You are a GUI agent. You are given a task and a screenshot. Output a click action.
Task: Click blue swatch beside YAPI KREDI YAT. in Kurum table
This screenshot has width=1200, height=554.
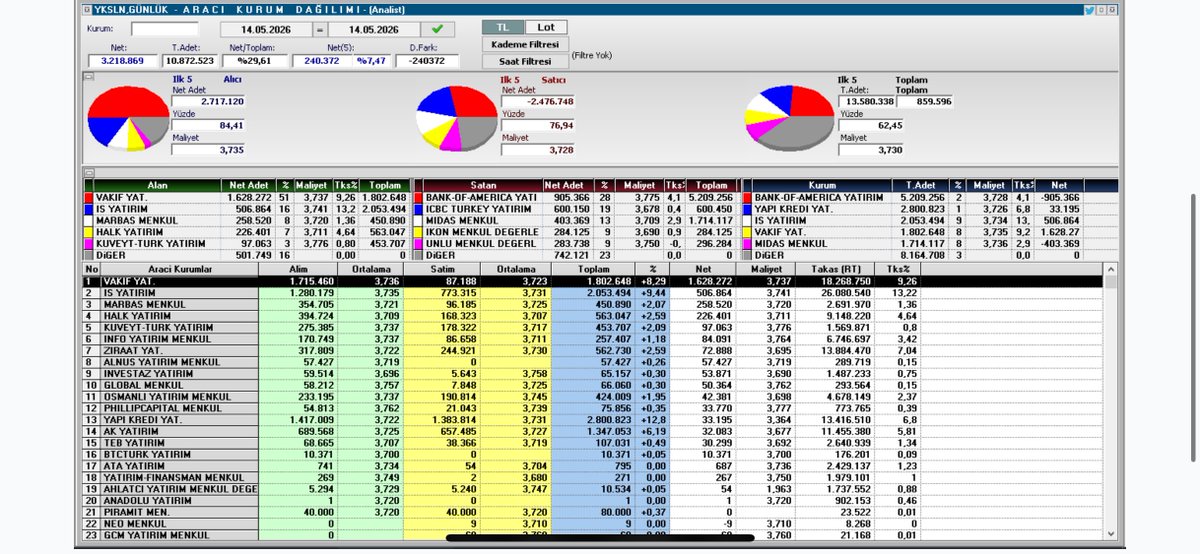point(748,210)
